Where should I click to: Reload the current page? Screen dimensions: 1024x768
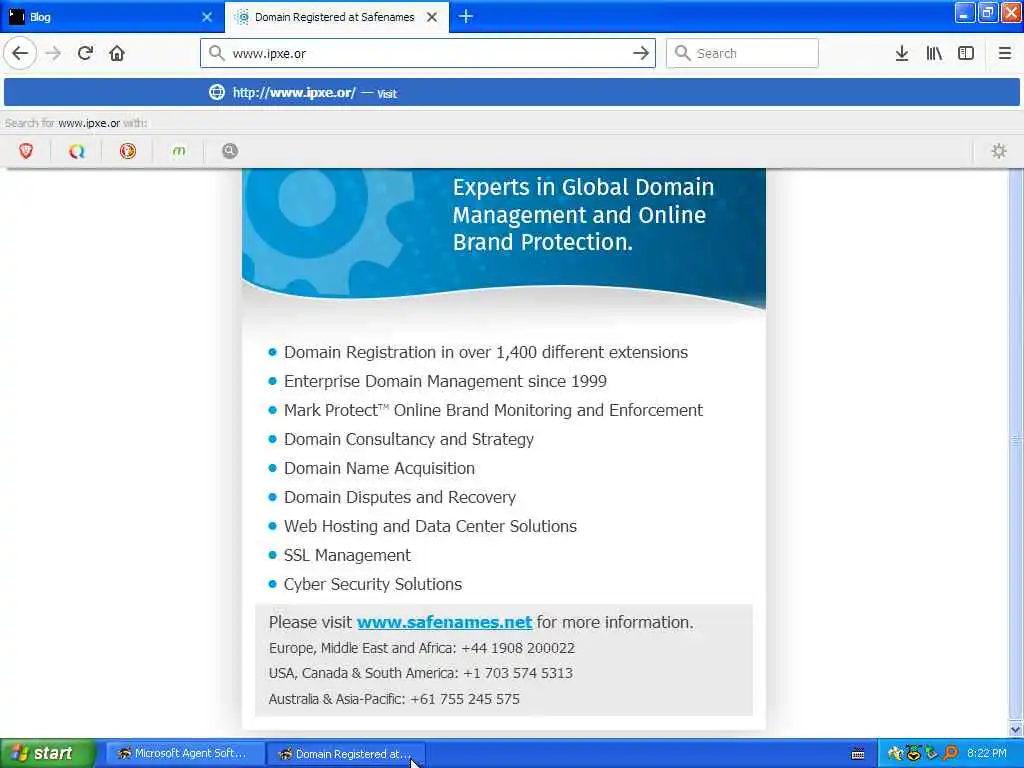85,54
